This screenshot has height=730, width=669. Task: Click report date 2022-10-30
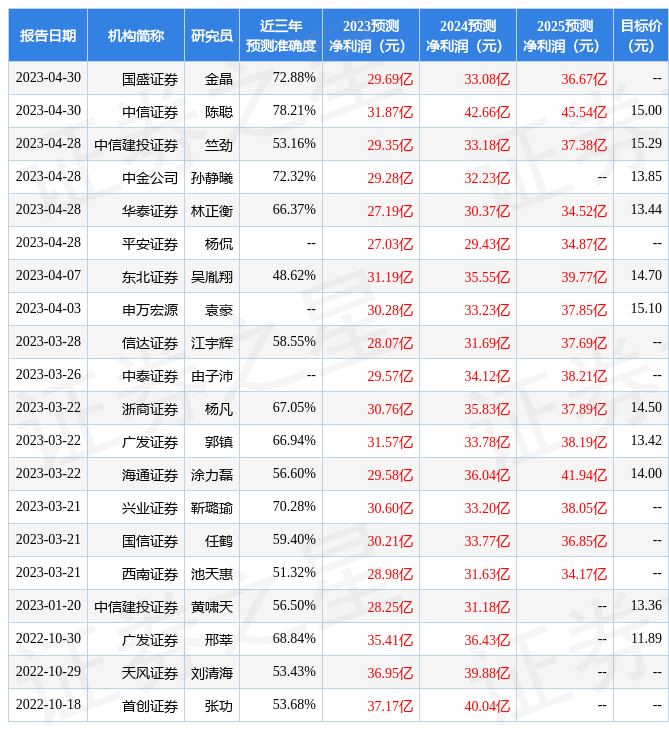pos(48,639)
